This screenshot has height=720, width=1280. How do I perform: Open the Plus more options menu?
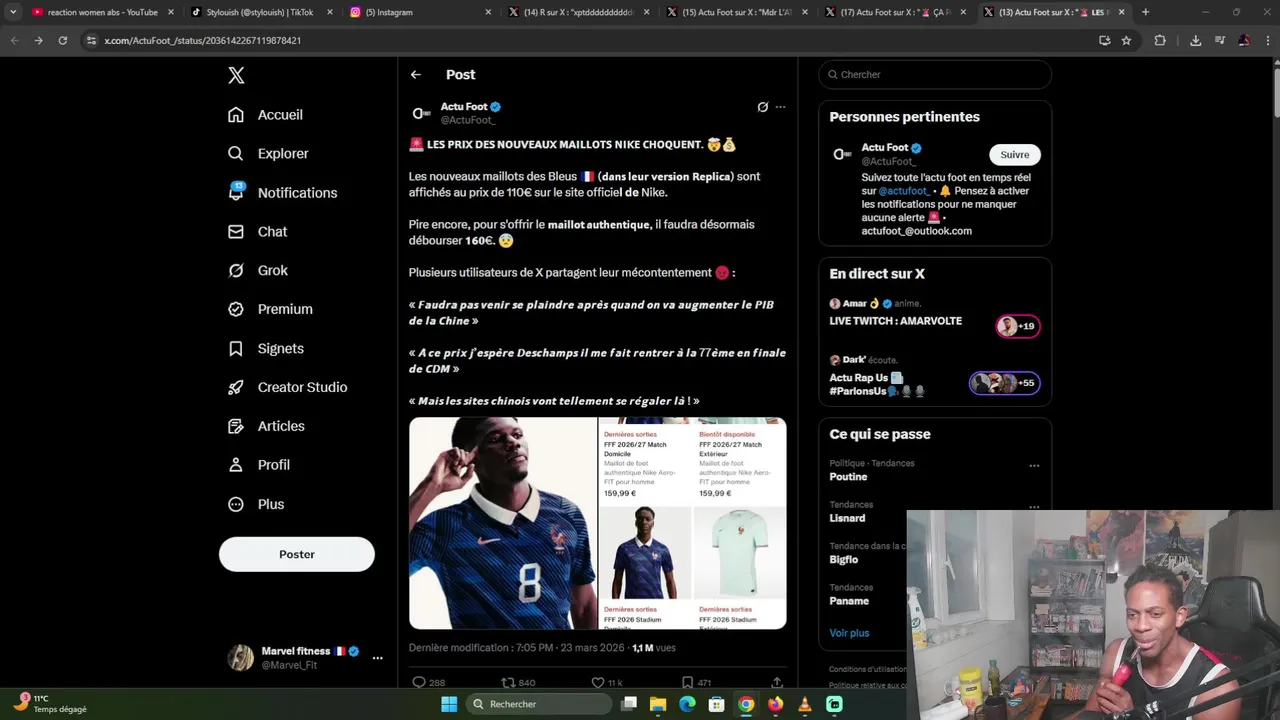pos(256,504)
